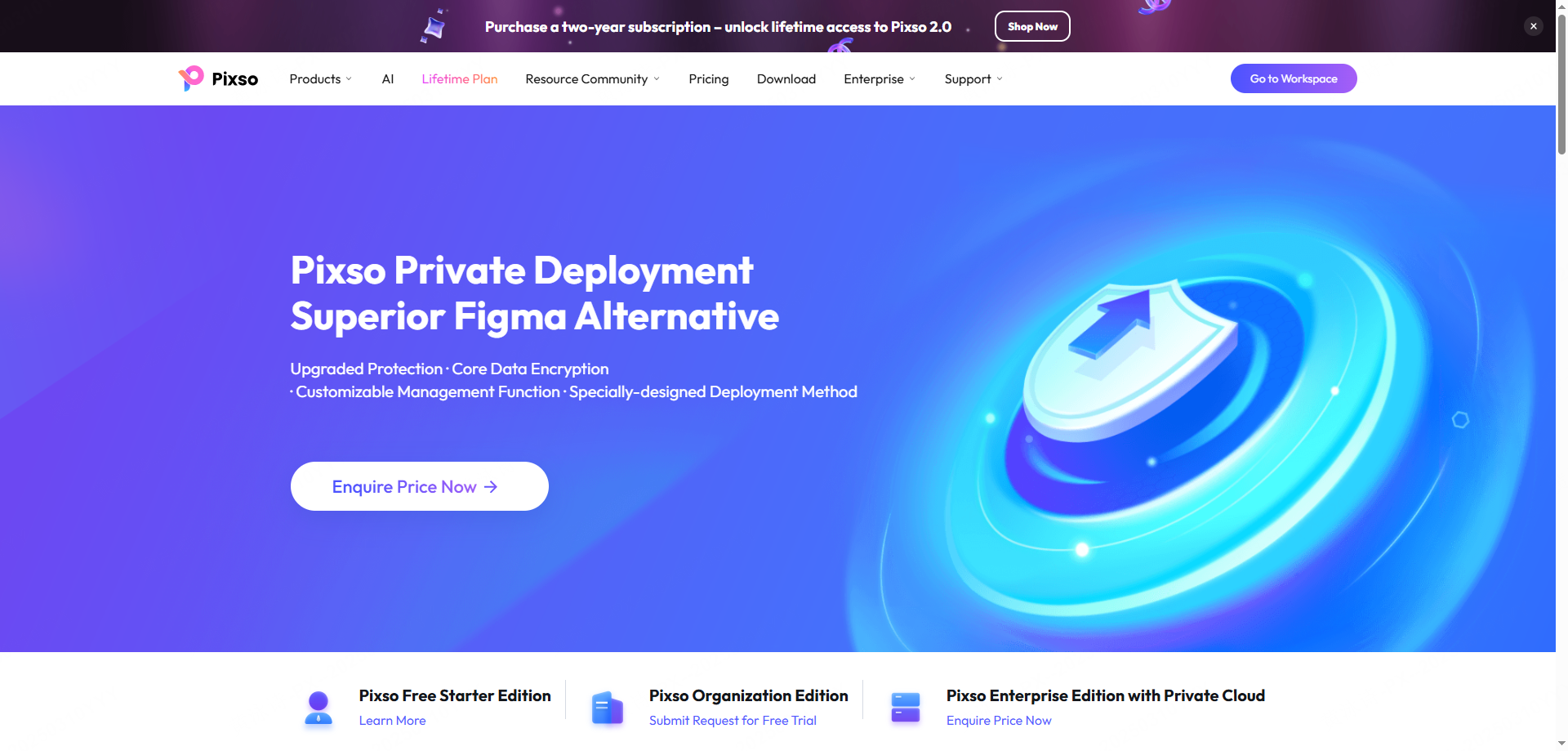Expand the Resource Community dropdown
Image resolution: width=1568 pixels, height=751 pixels.
(x=592, y=78)
